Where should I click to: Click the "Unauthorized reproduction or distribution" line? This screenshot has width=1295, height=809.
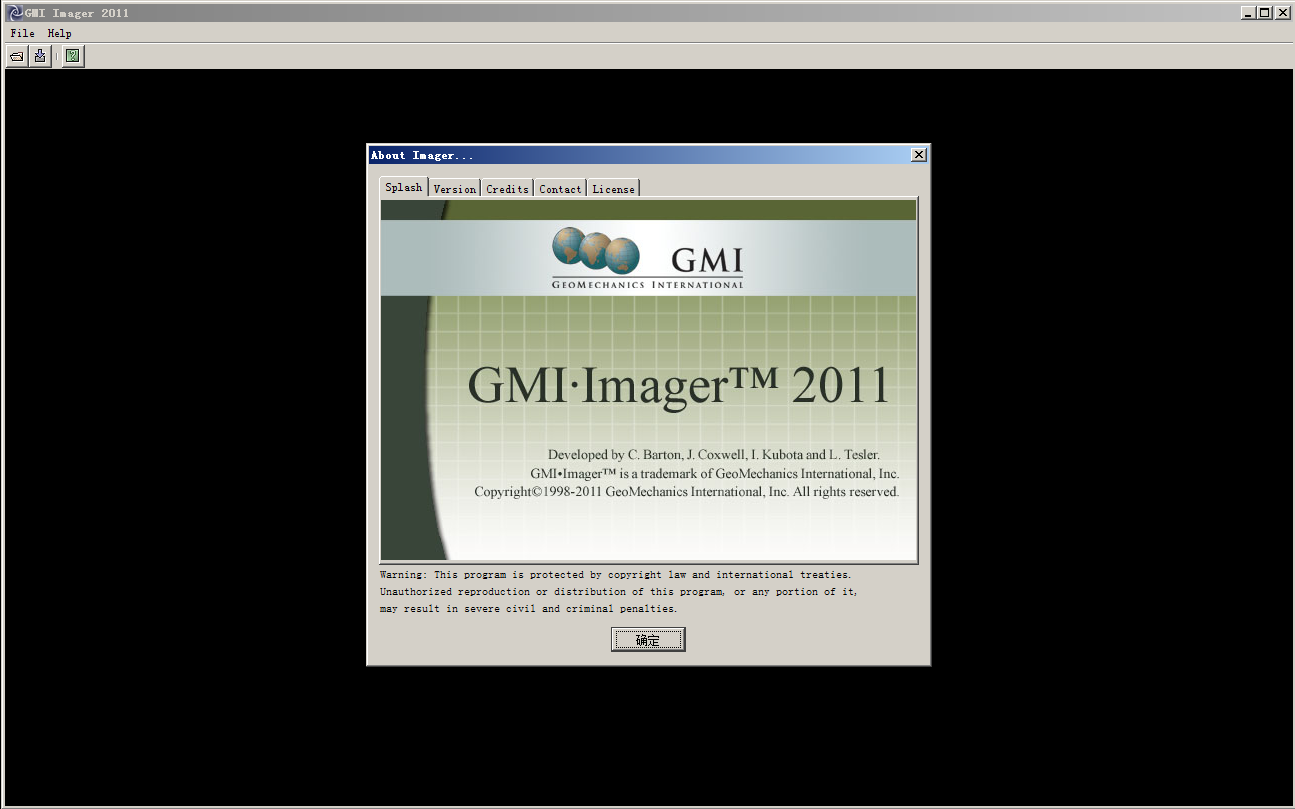click(x=619, y=592)
